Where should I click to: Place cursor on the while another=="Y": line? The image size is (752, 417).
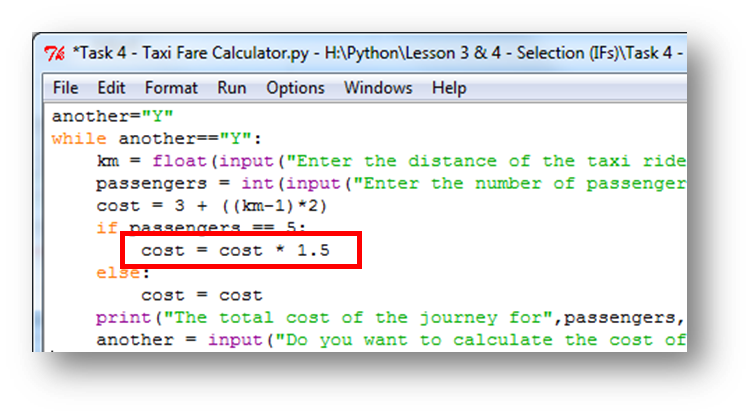pyautogui.click(x=156, y=139)
